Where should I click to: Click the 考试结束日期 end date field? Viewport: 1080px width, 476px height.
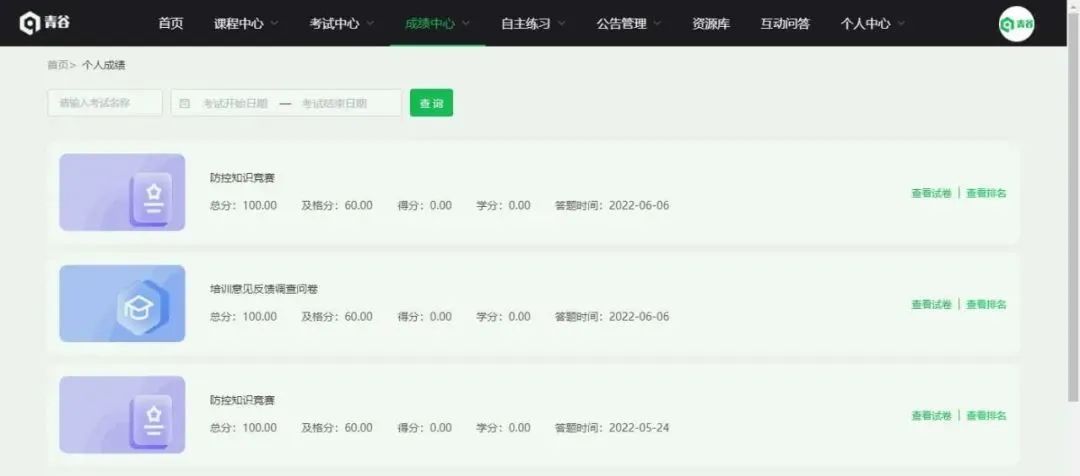pyautogui.click(x=335, y=103)
